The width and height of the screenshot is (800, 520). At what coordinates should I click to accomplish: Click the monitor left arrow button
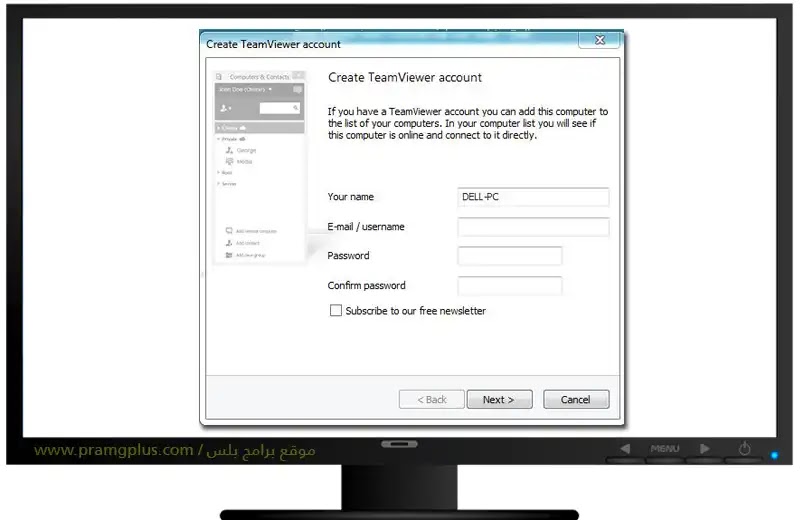coord(625,449)
